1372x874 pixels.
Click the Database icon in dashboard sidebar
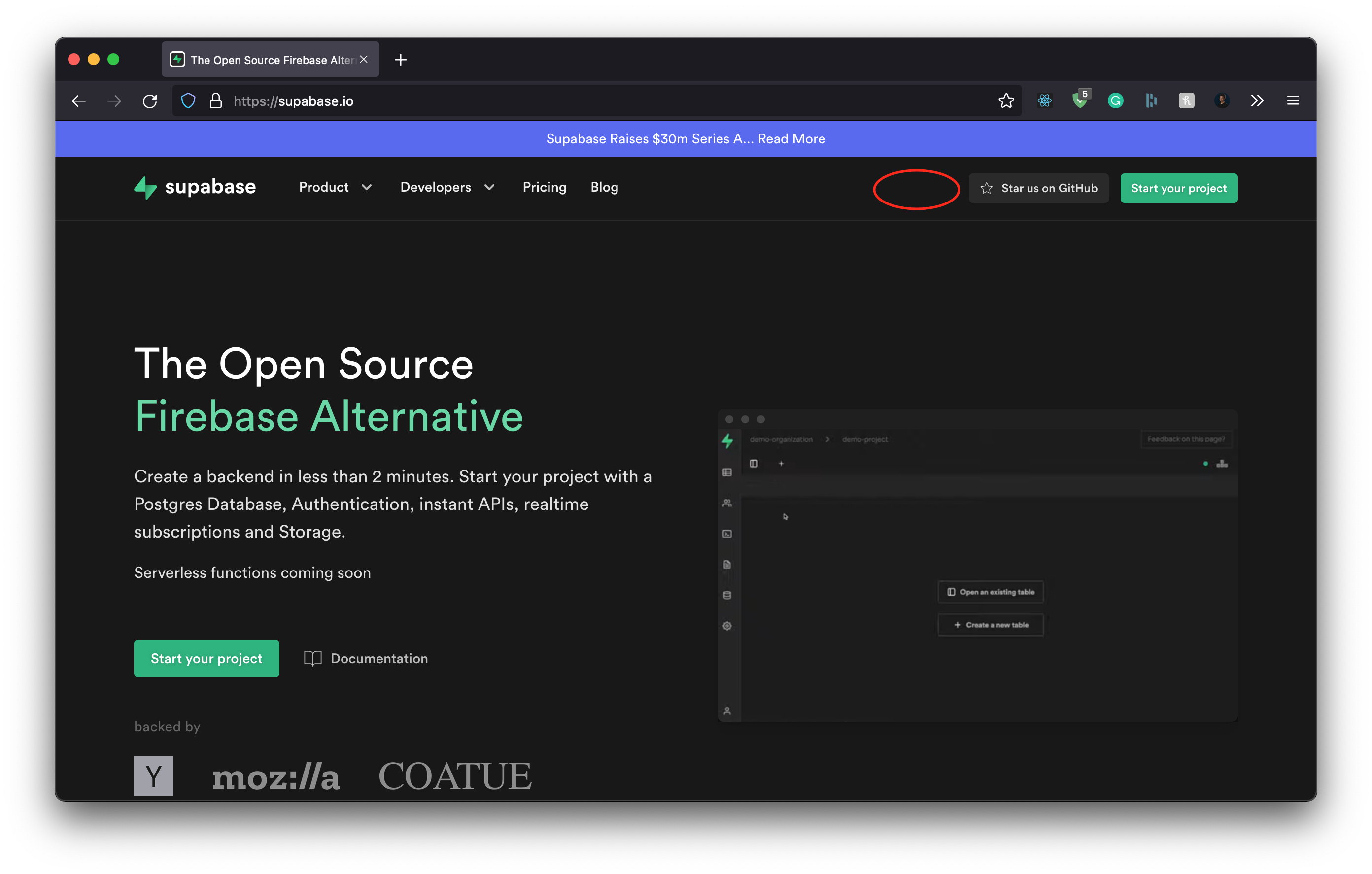coord(727,595)
